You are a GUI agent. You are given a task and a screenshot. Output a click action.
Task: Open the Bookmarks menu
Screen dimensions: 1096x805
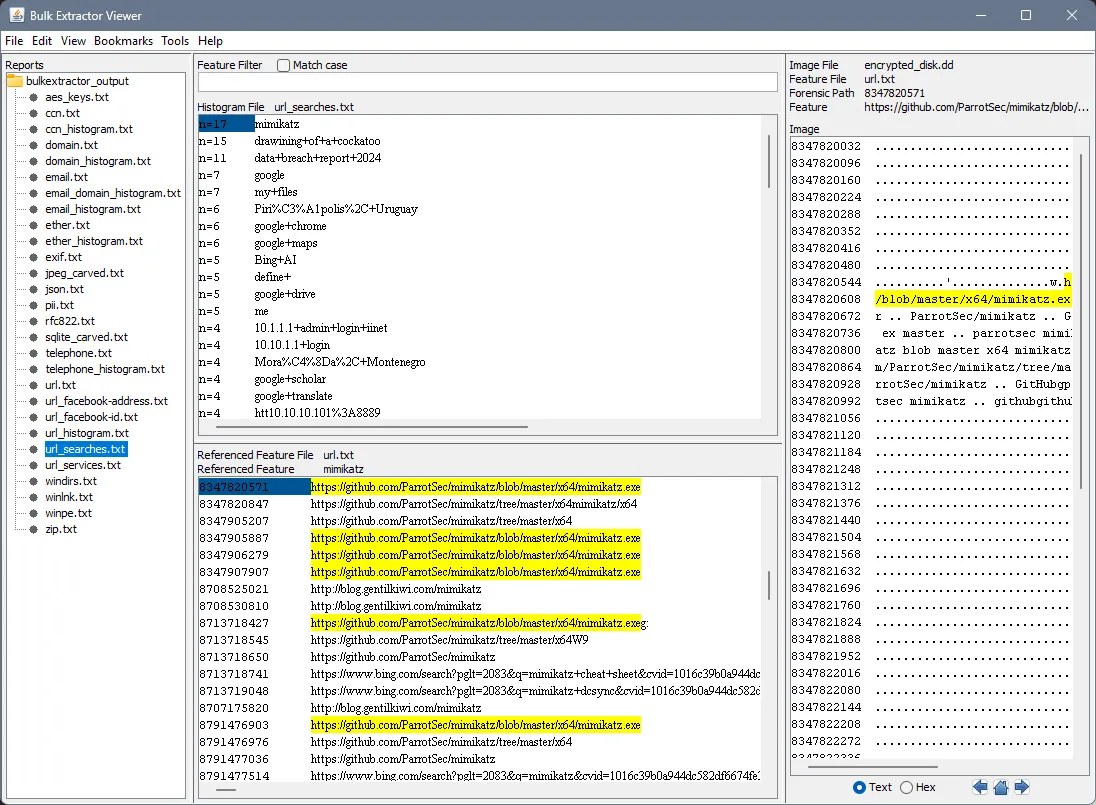pos(123,41)
